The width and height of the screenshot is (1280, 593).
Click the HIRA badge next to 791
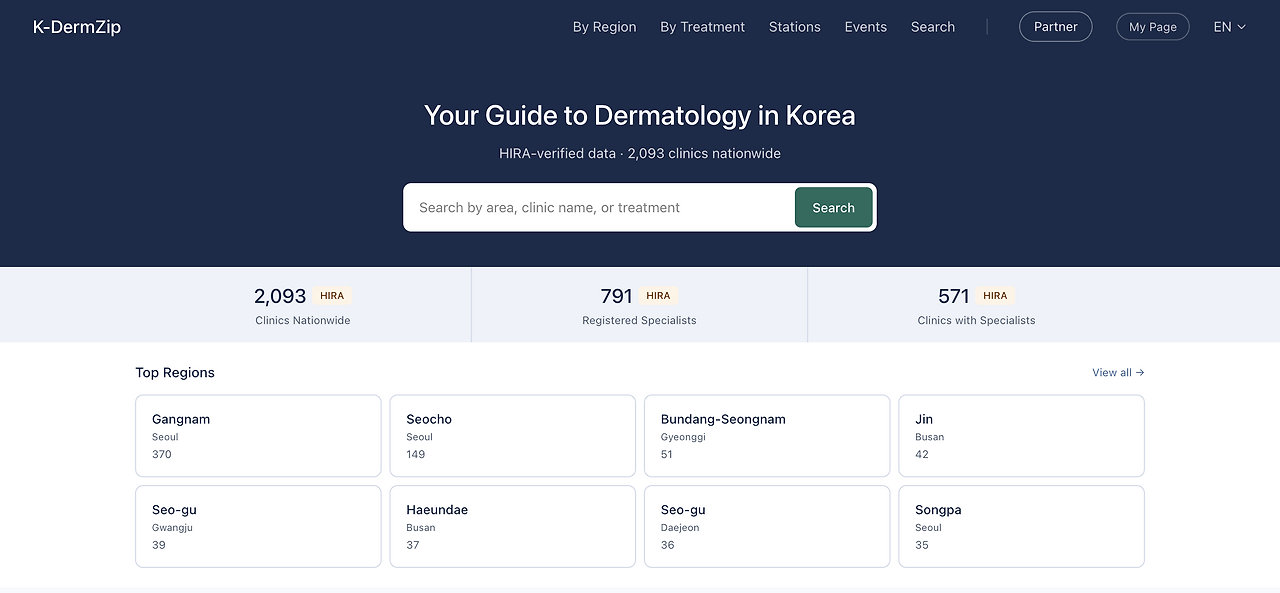[x=658, y=296]
